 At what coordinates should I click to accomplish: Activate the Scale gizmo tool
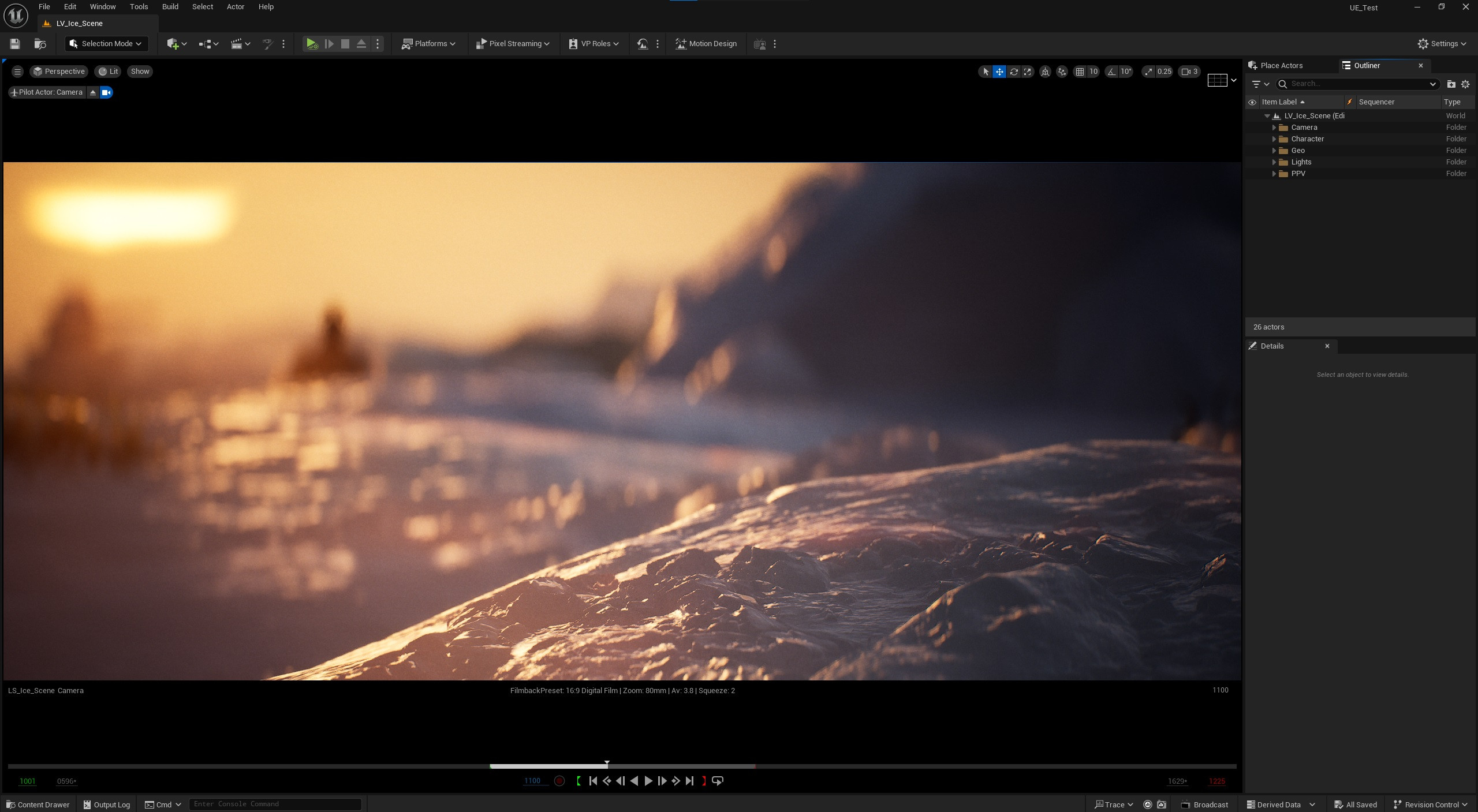coord(1028,72)
